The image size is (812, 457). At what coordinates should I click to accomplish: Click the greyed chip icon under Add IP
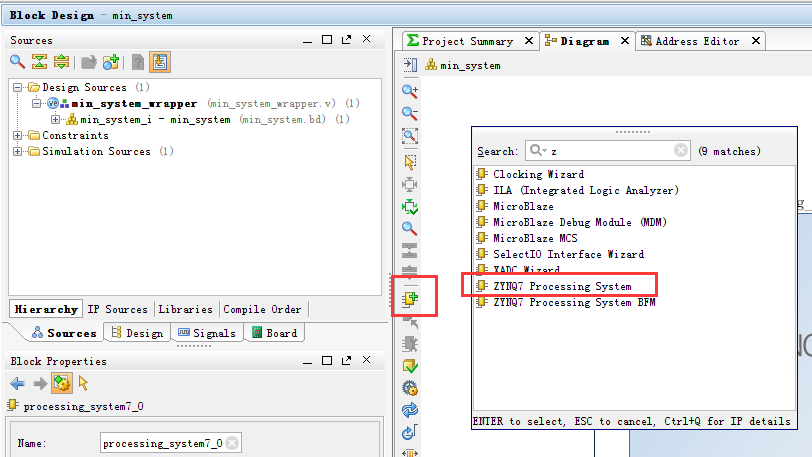click(x=410, y=344)
